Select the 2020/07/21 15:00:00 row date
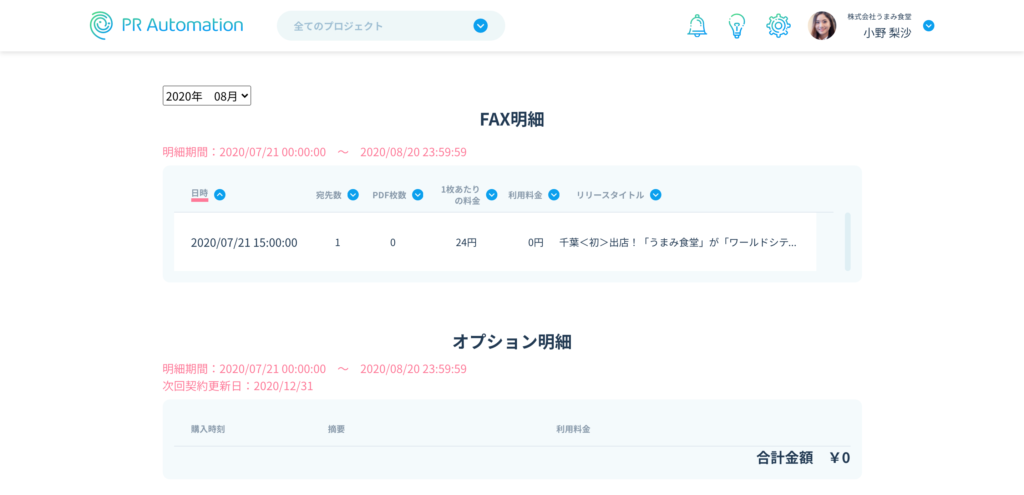The height and width of the screenshot is (495, 1024). click(x=244, y=242)
